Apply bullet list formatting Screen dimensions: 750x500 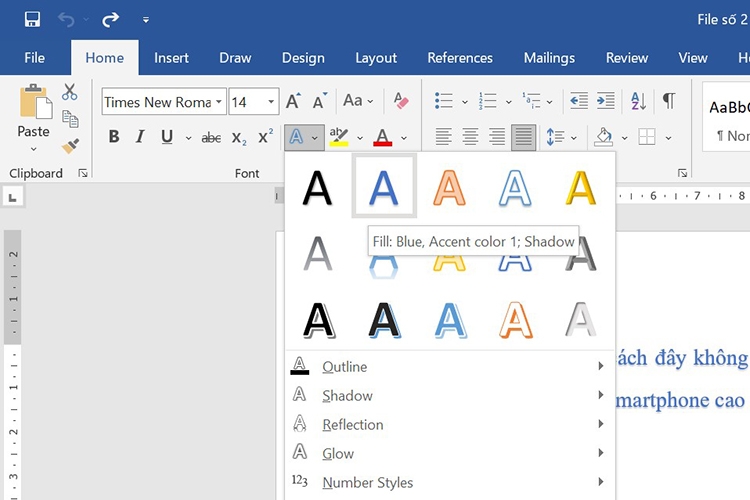[444, 101]
